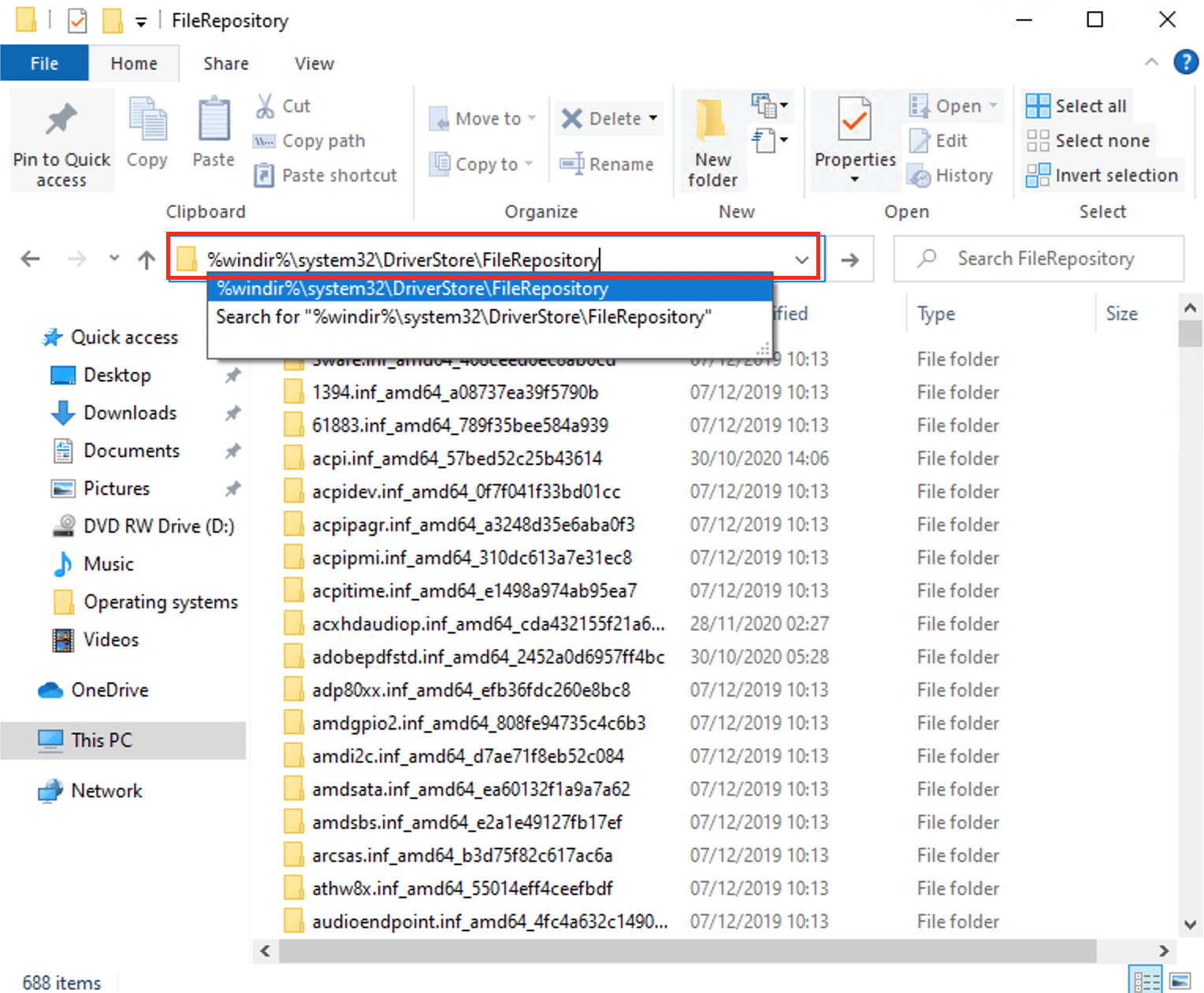Screen dimensions: 1204x993
Task: Click the Help question mark button
Action: tap(1185, 62)
